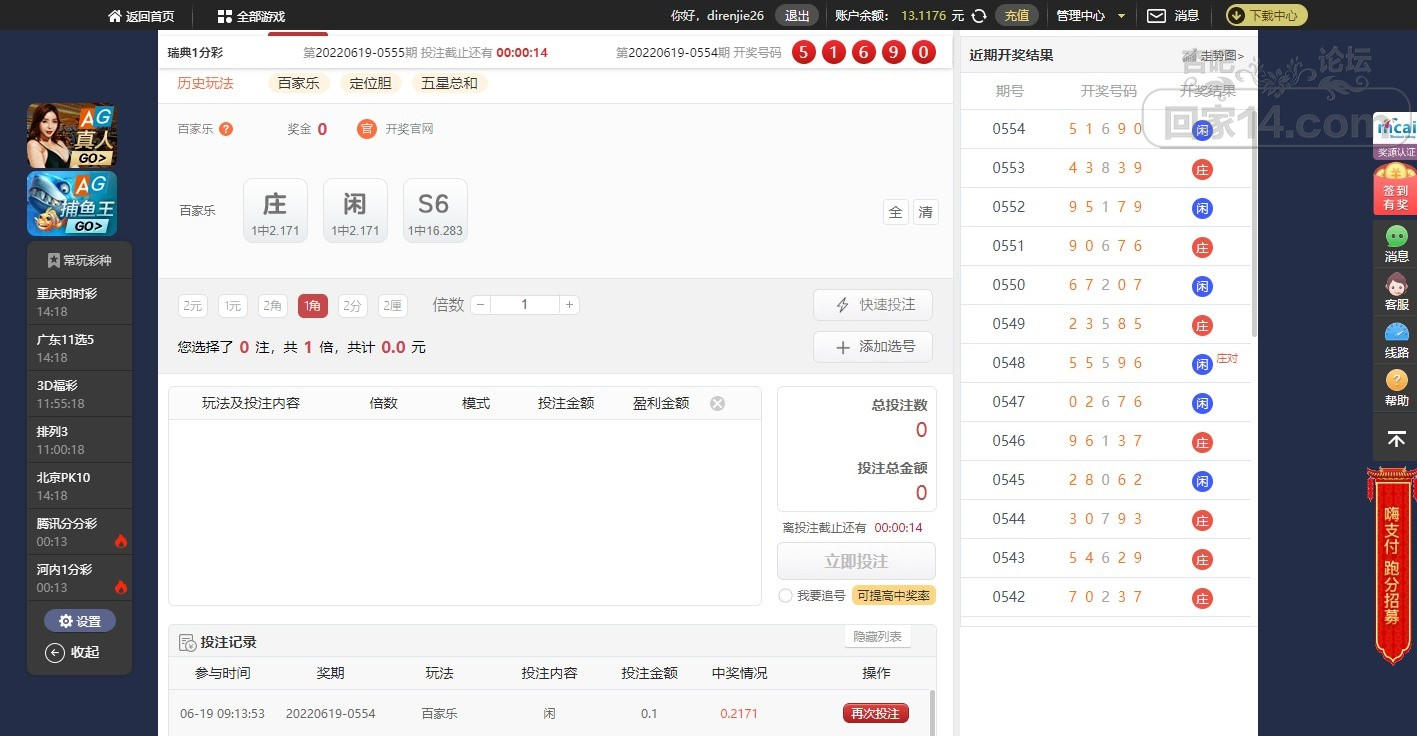This screenshot has height=736, width=1417.
Task: Click the 线路 line speed icon
Action: [x=1396, y=339]
